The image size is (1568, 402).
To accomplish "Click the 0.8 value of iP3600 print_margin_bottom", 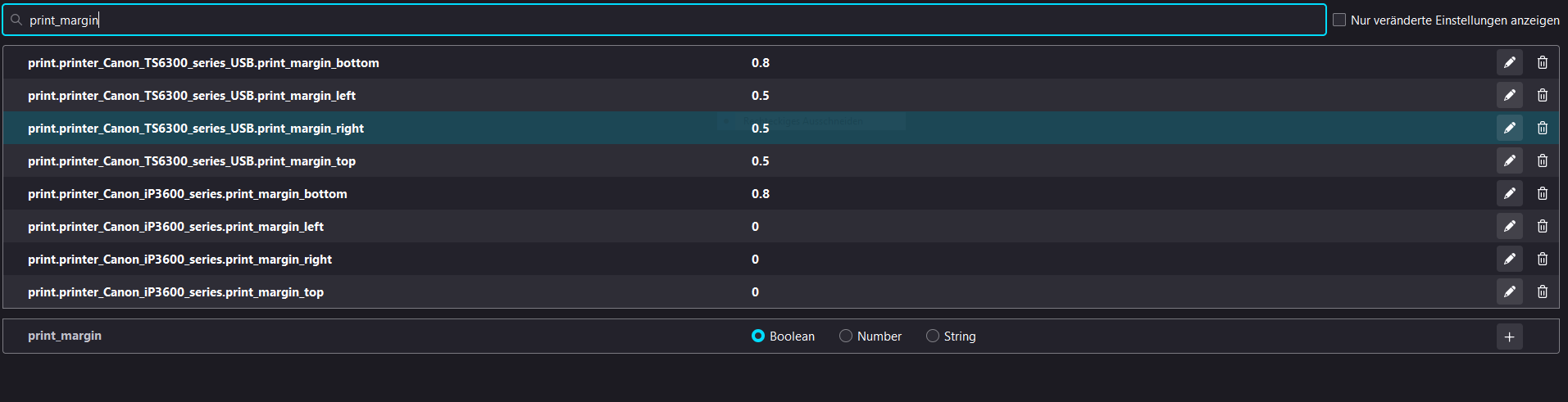I will 761,194.
